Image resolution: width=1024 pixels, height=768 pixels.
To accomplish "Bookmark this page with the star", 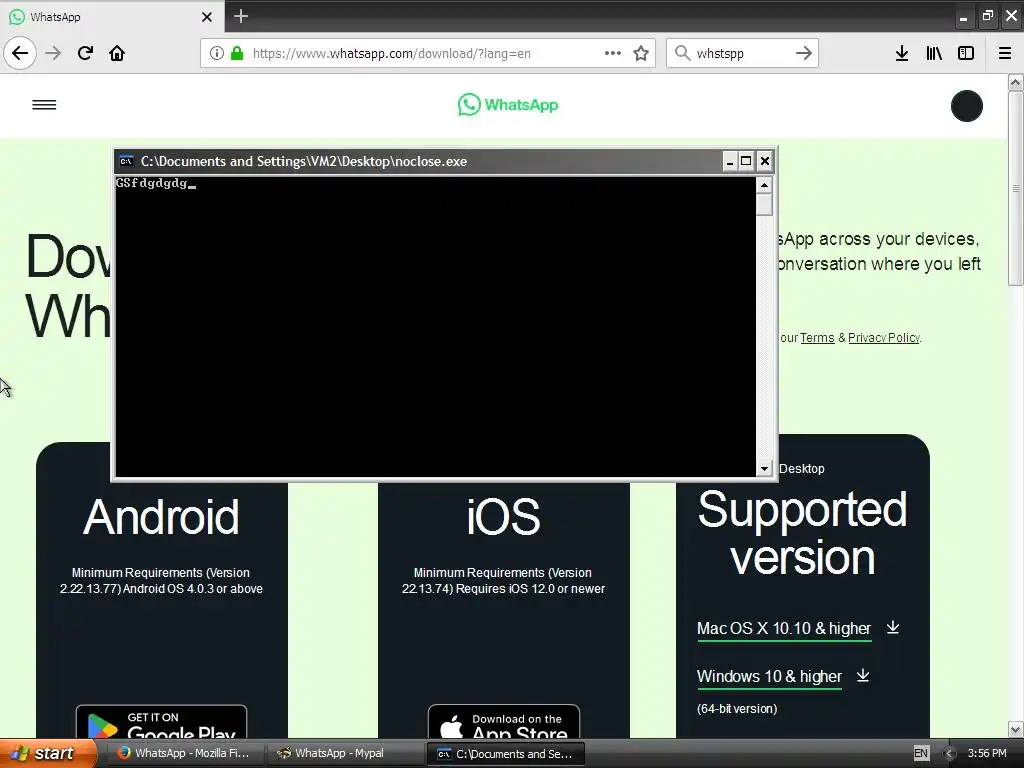I will tap(641, 53).
